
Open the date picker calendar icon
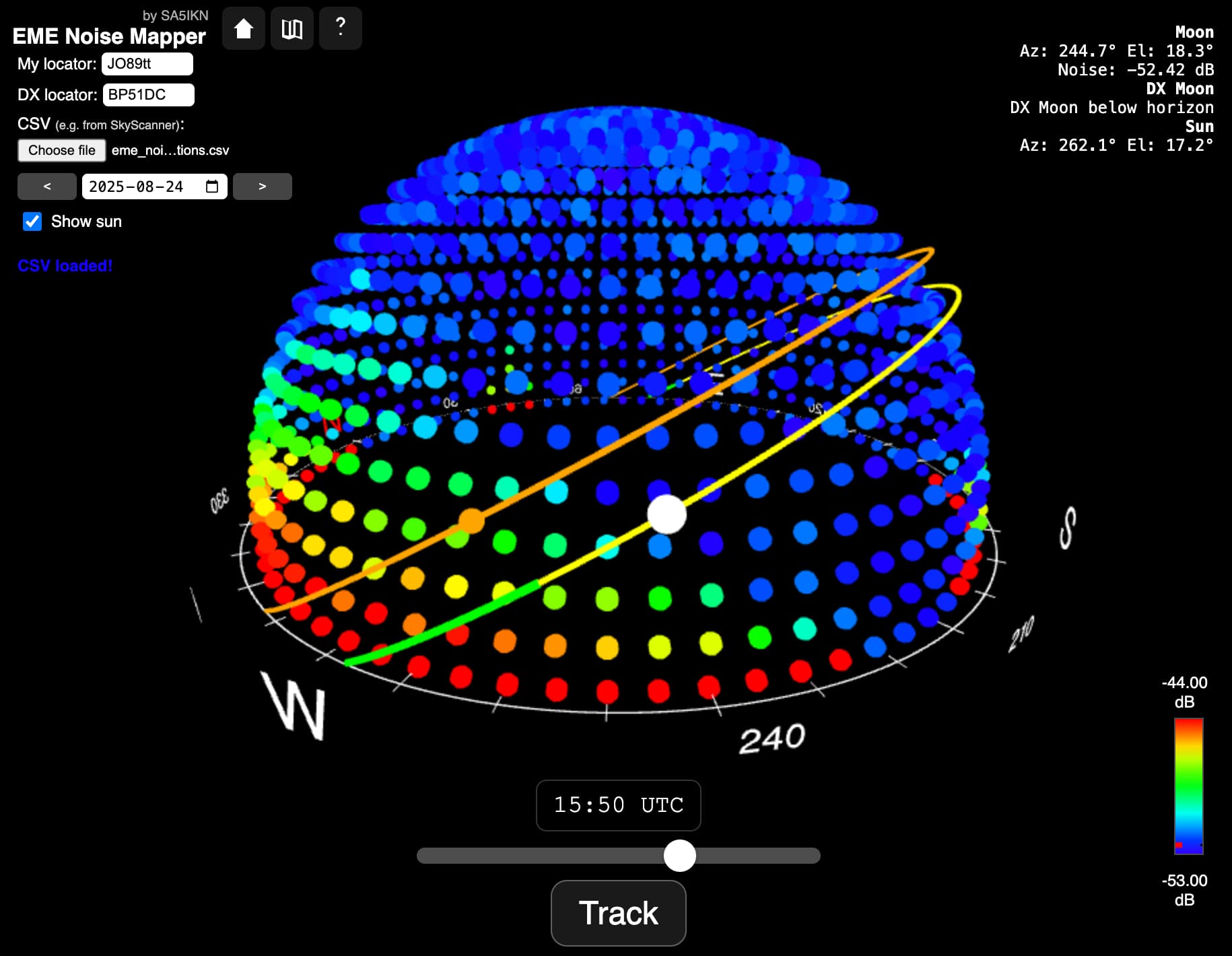[212, 186]
